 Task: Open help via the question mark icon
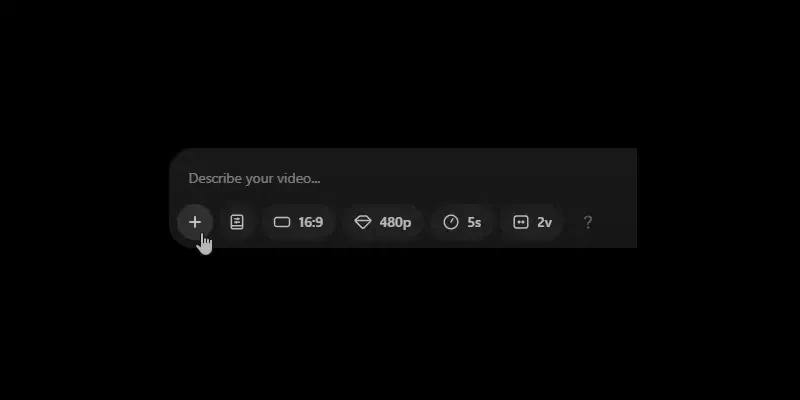coord(588,222)
